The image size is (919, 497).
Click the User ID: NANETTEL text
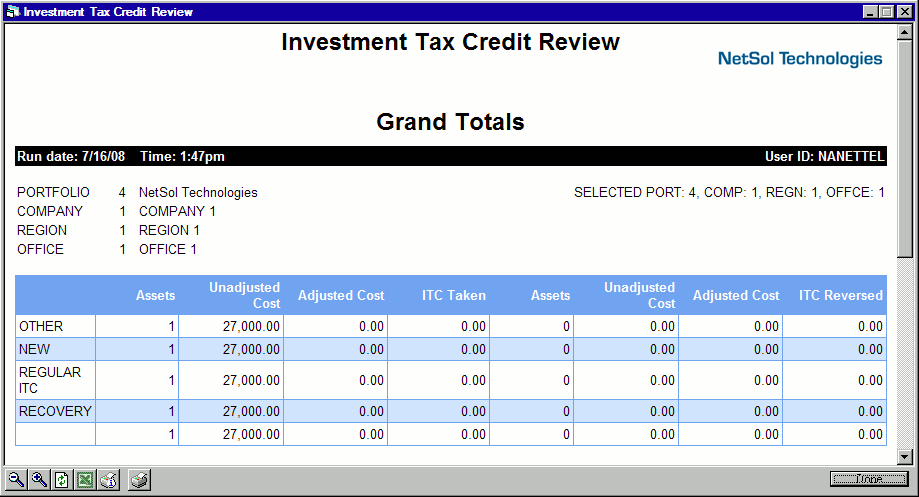coord(824,156)
